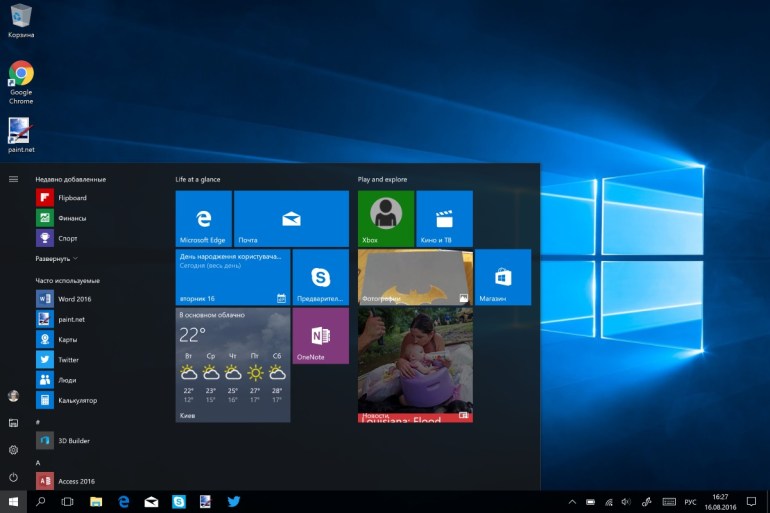Switch input language РУС

[x=690, y=502]
